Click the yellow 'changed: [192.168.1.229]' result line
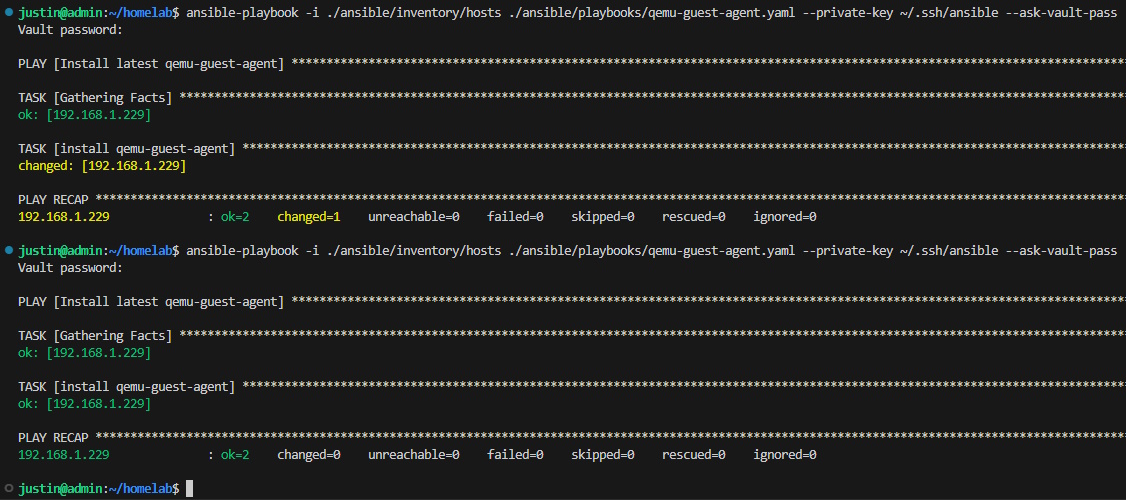 [x=102, y=166]
